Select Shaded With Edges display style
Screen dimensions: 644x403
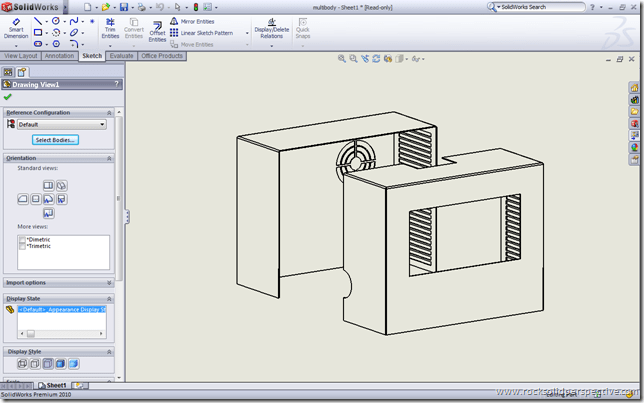click(60, 364)
